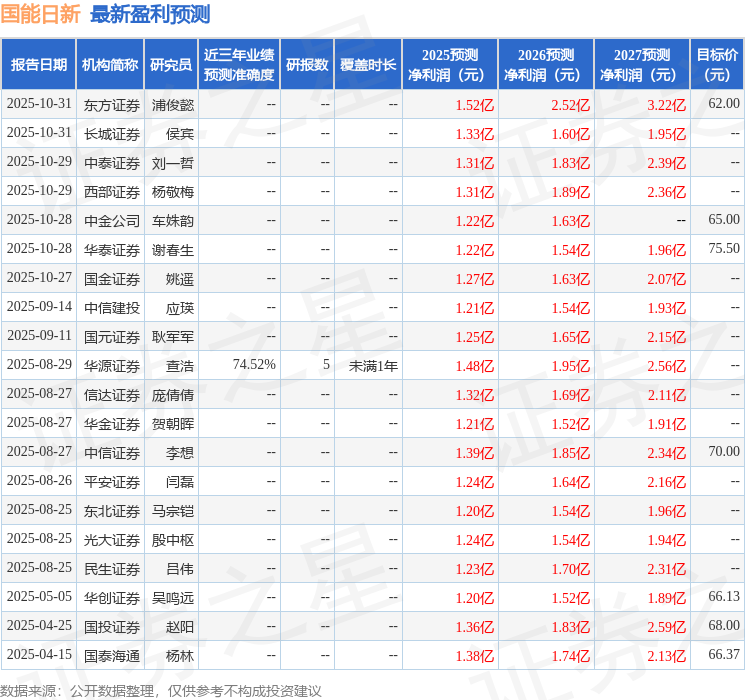This screenshot has width=745, height=700.
Task: Select the 国元证券 institution cell
Action: coord(112,337)
